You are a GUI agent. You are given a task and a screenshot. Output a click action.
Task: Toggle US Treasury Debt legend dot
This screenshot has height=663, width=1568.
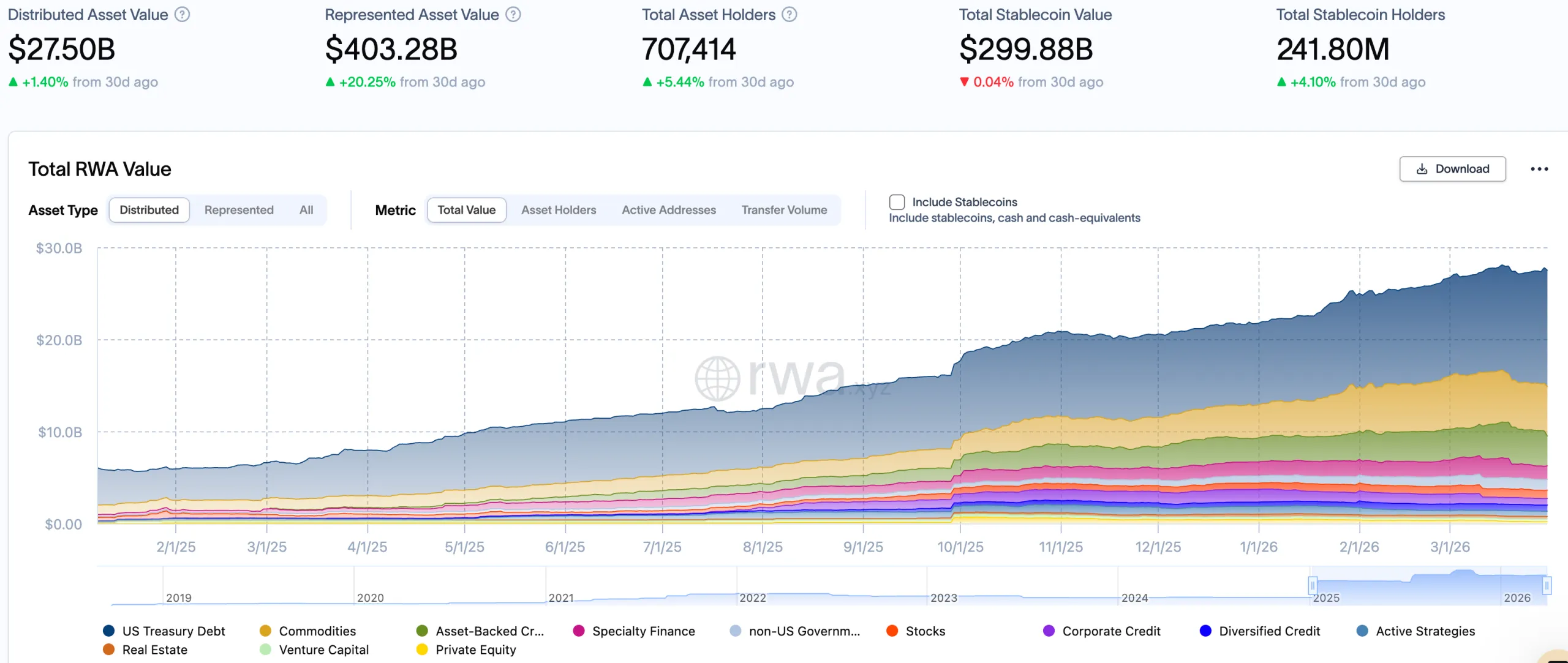point(109,631)
